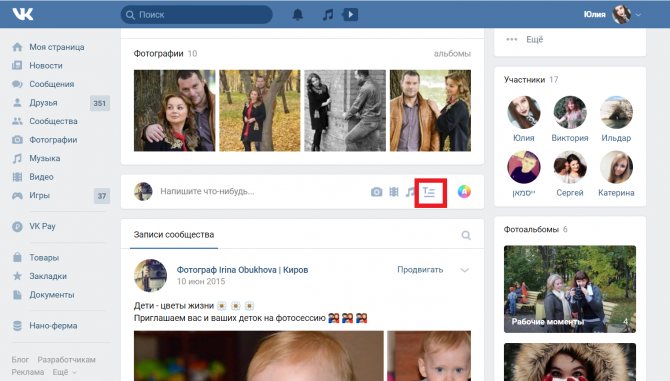Click Юлия avatar in header

click(x=621, y=15)
